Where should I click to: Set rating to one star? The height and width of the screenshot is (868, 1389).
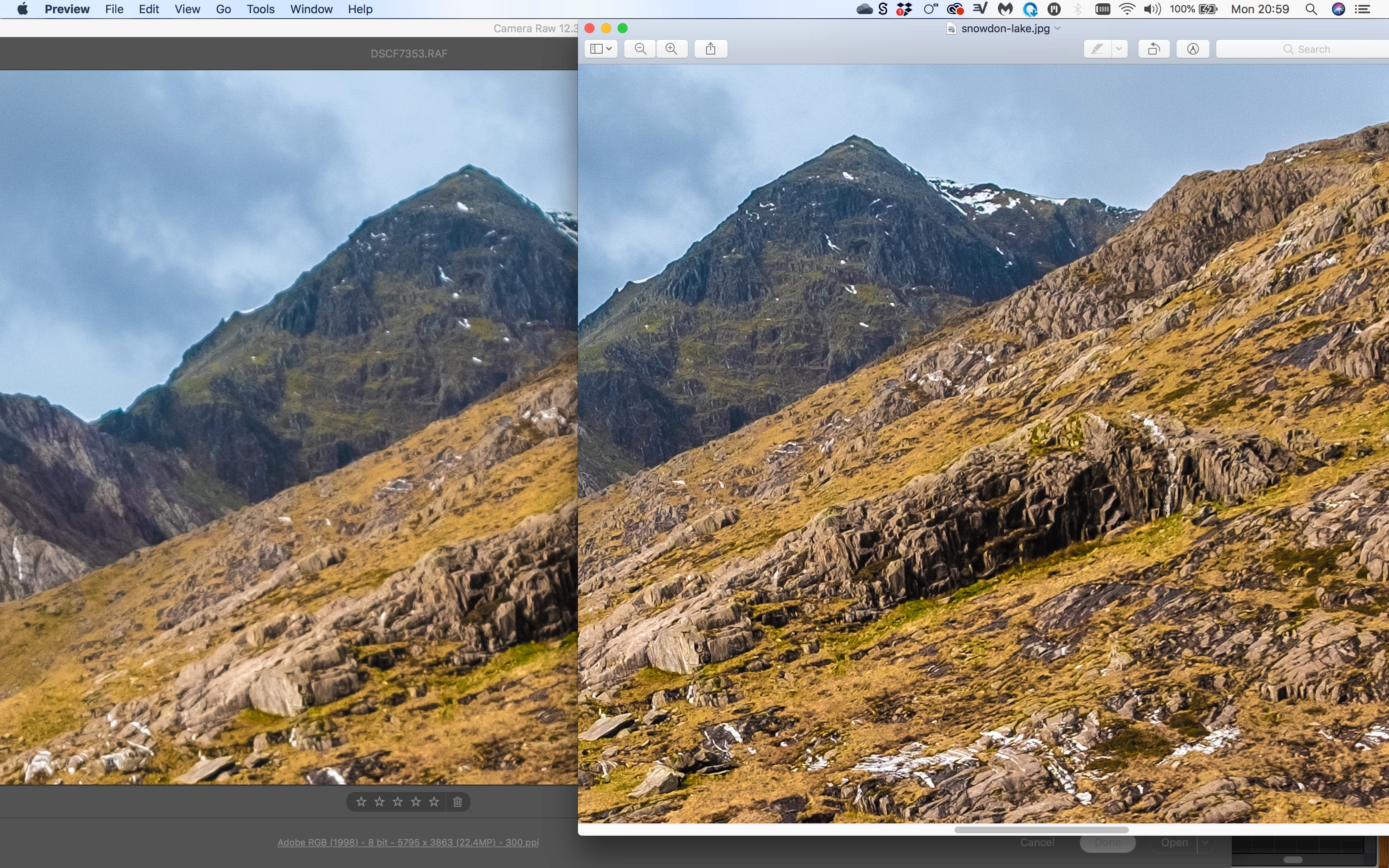click(x=361, y=802)
